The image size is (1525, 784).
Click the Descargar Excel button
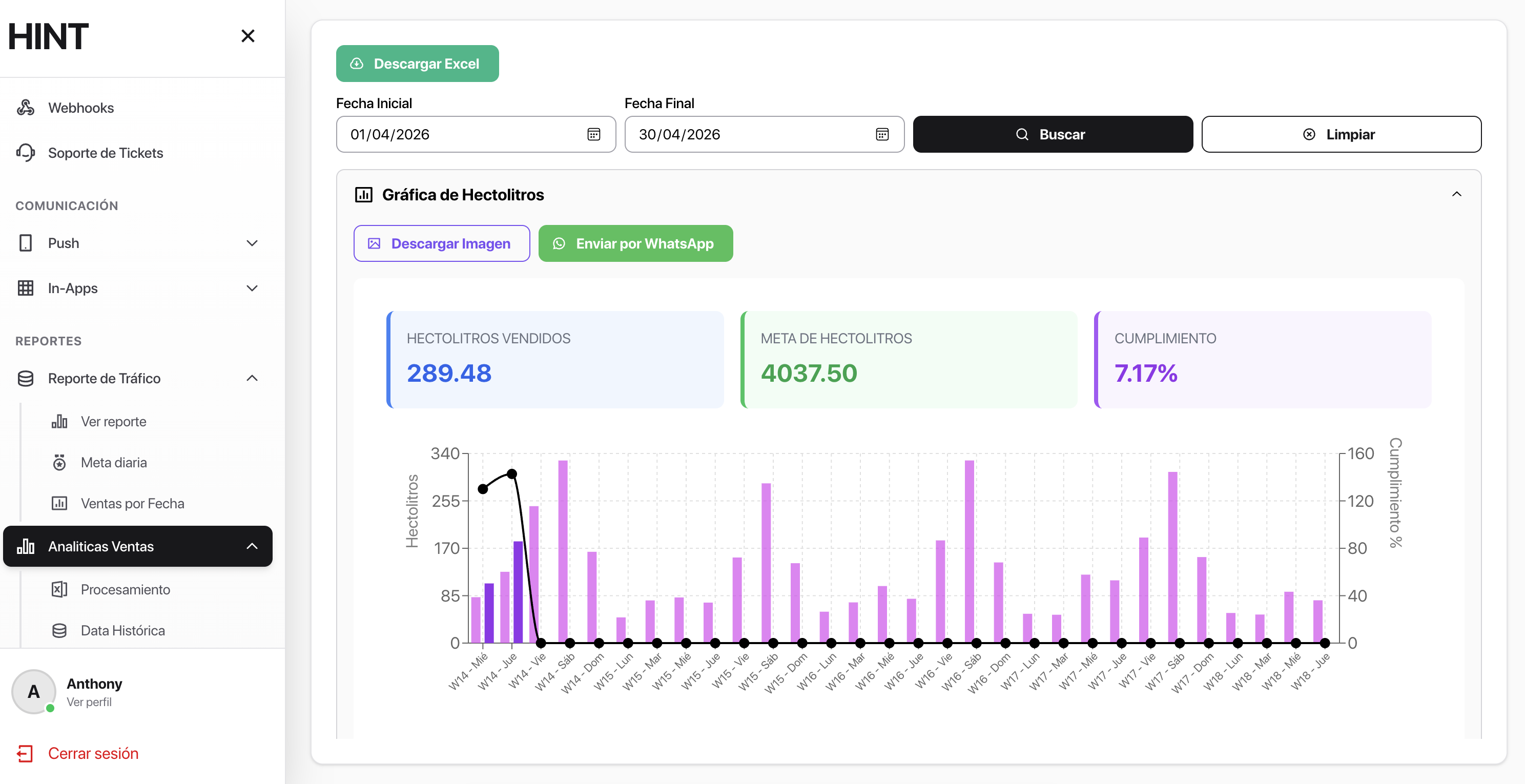coord(417,64)
